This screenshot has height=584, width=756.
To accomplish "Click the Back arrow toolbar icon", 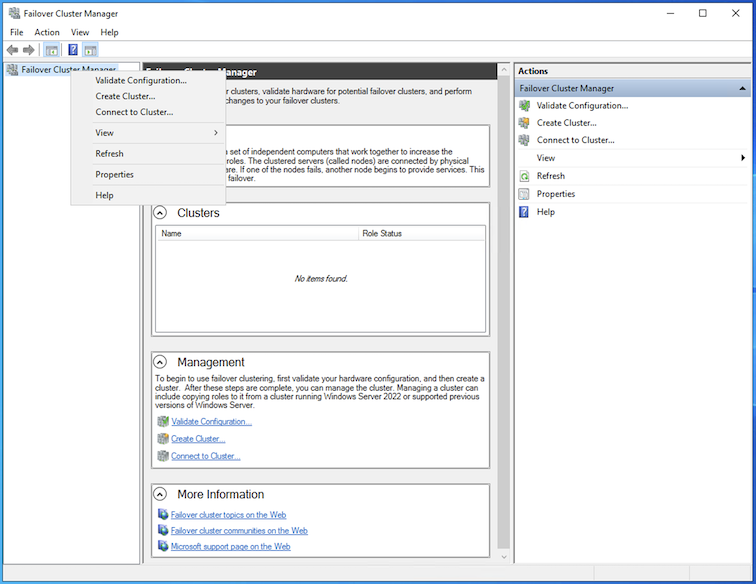I will (x=13, y=50).
